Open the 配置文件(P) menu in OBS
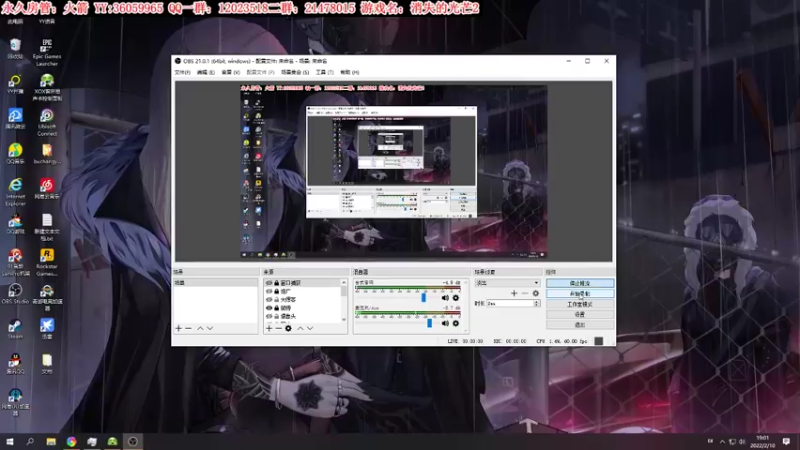This screenshot has width=800, height=450. (260, 72)
